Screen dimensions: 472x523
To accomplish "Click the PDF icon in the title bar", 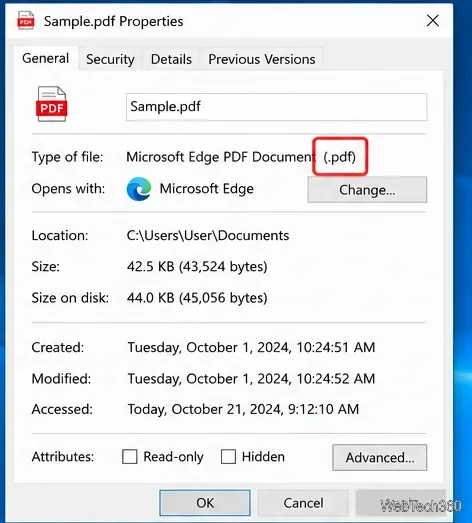I will [x=26, y=20].
